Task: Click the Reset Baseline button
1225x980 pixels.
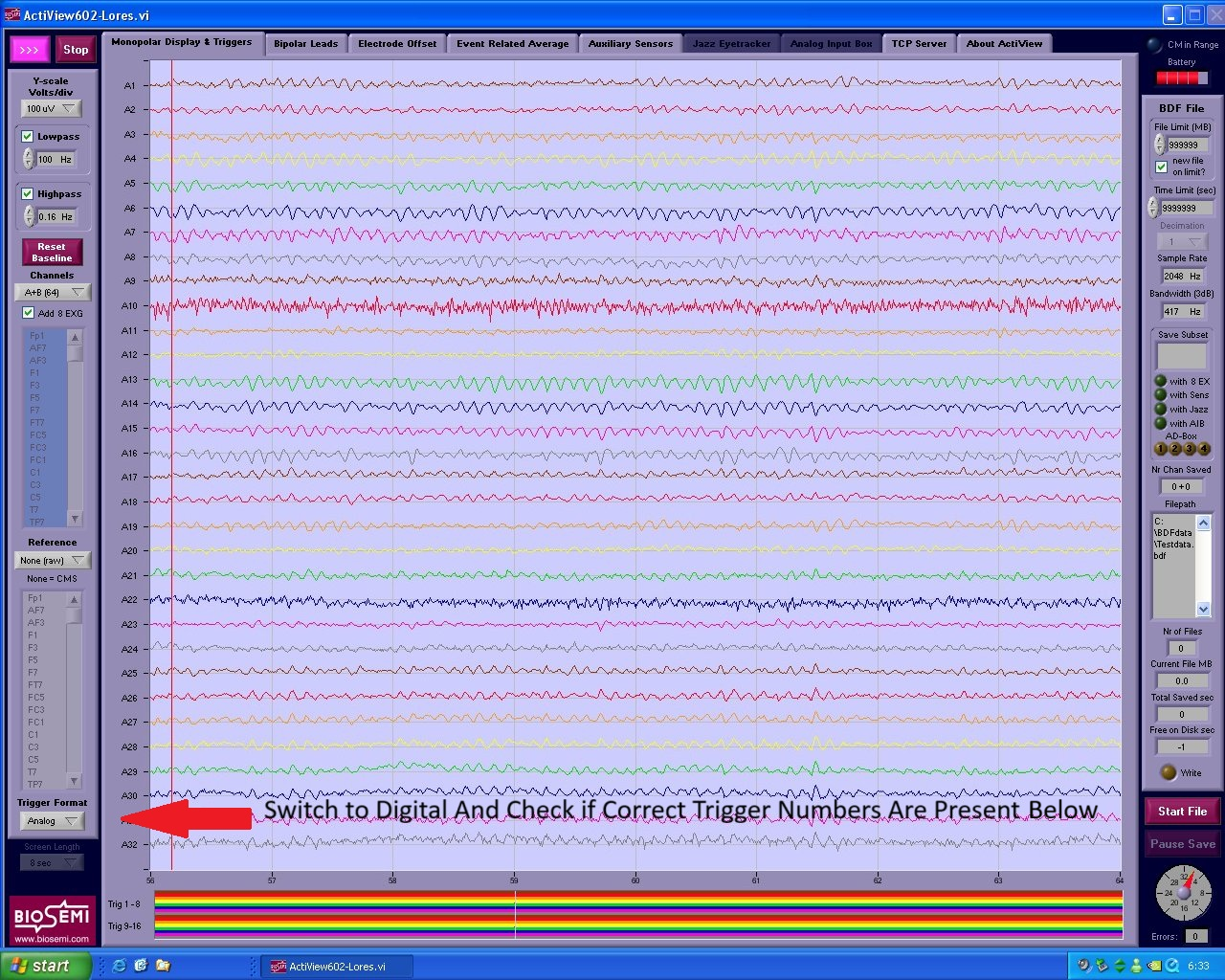Action: tap(52, 253)
